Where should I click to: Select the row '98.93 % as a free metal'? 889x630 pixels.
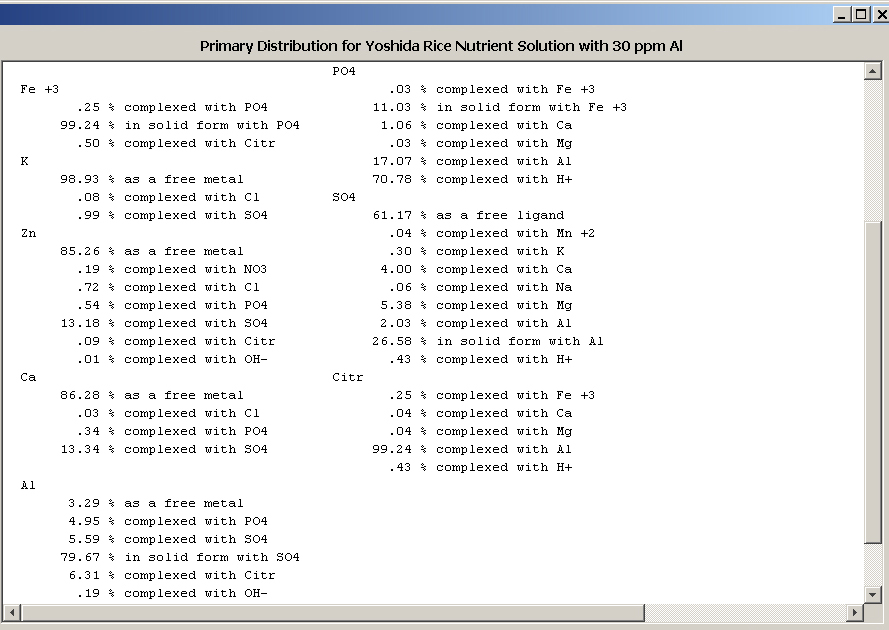[x=152, y=179]
